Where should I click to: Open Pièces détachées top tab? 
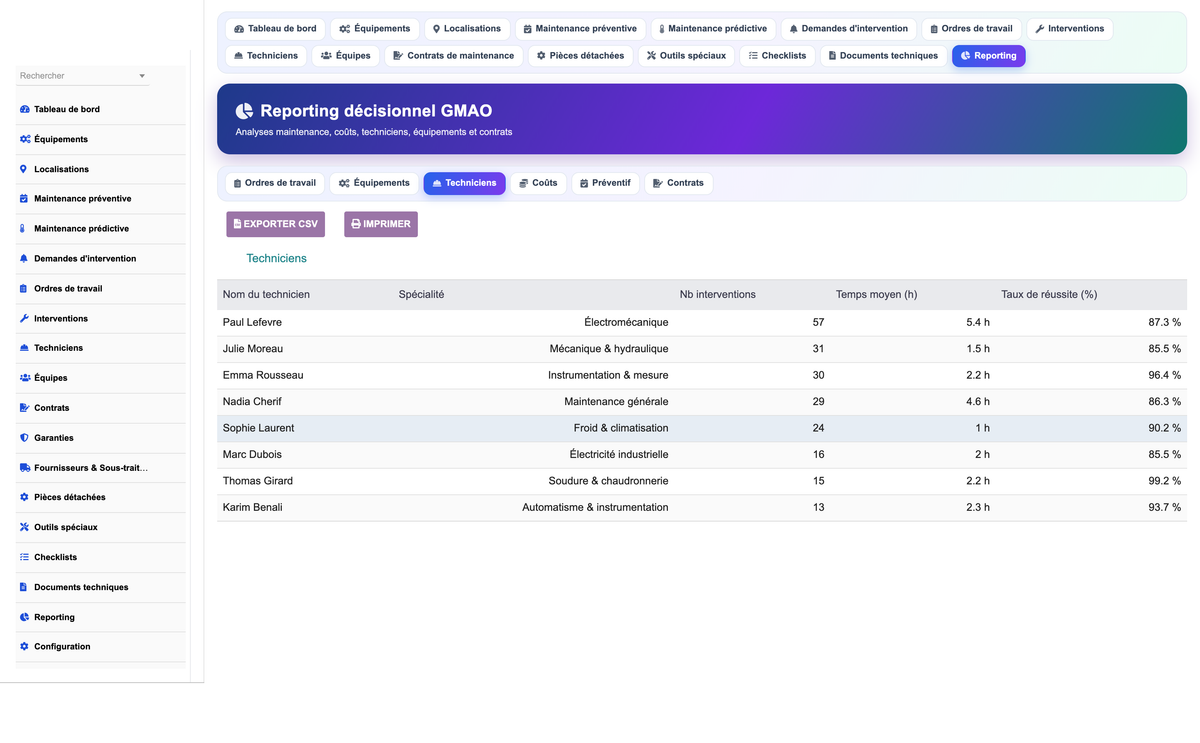581,56
